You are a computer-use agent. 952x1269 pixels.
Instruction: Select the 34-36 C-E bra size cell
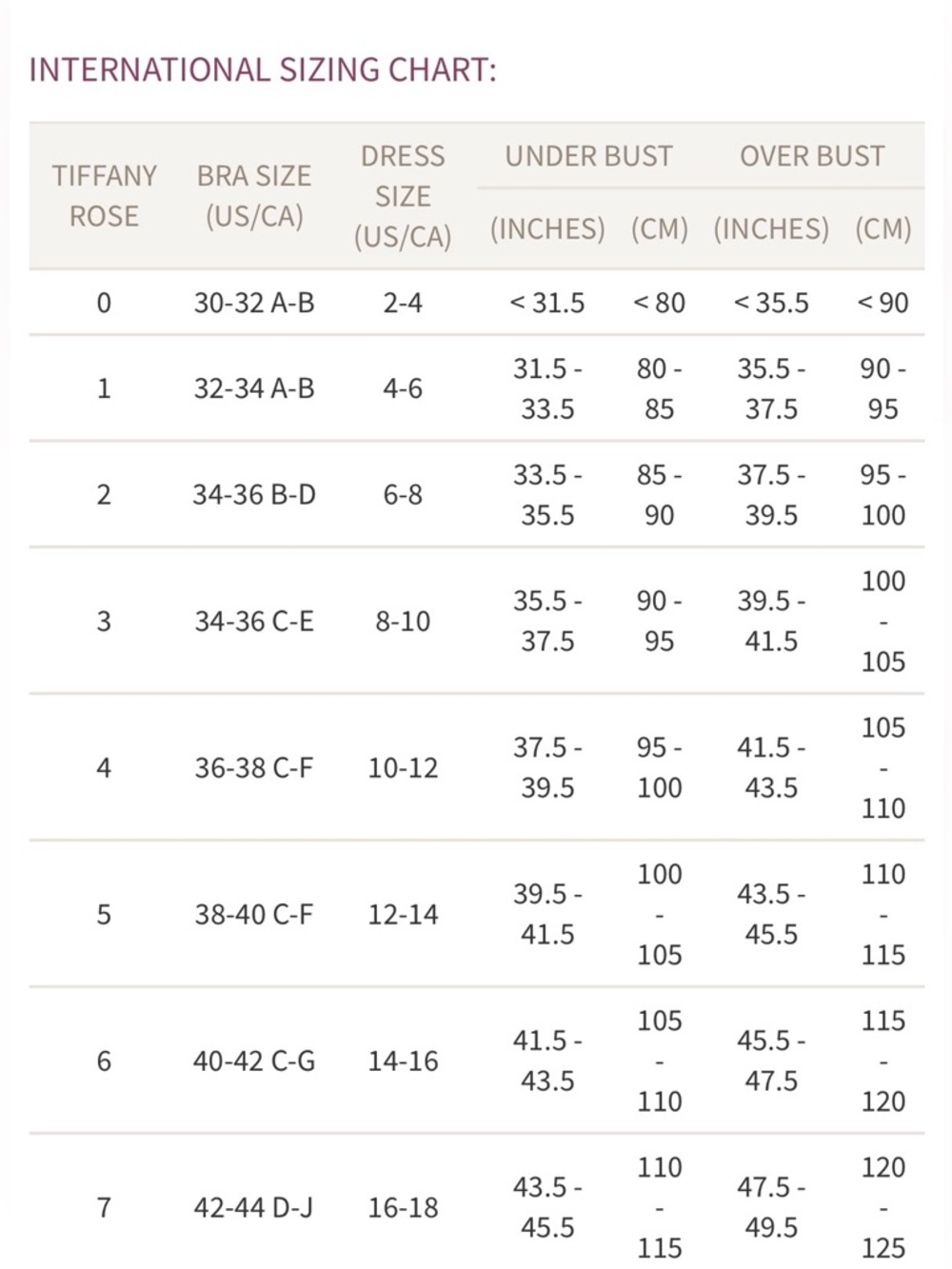click(254, 622)
